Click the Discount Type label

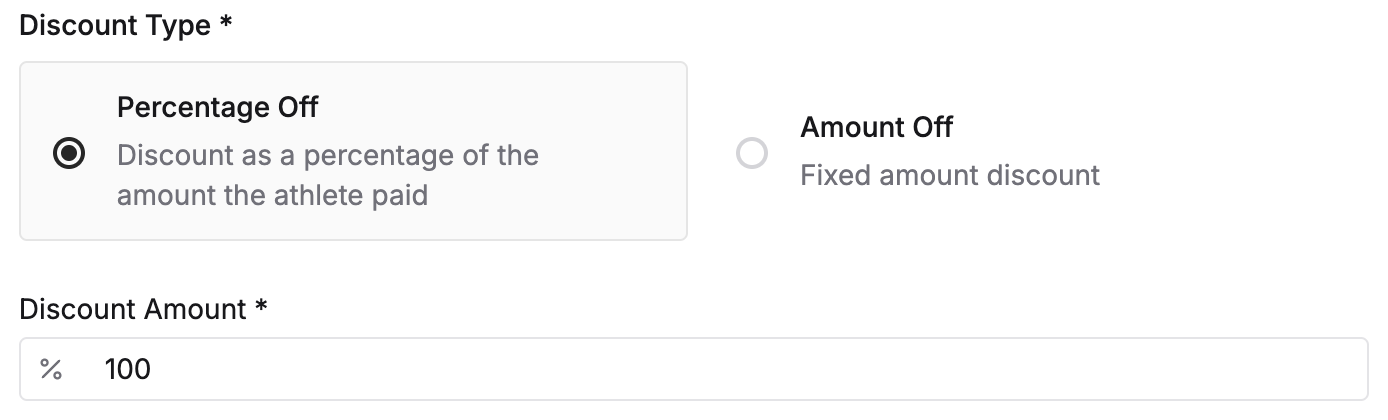115,26
